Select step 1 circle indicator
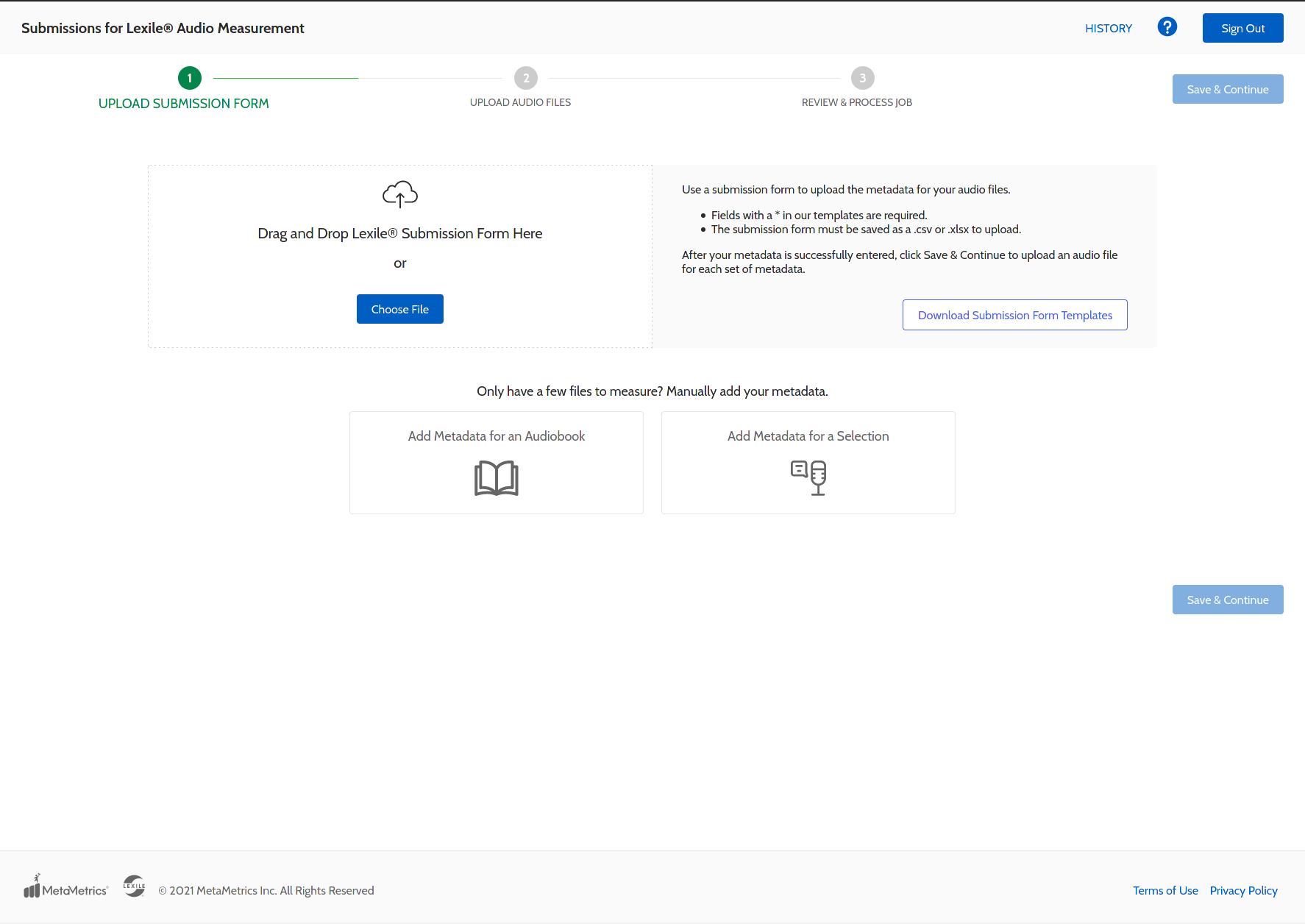The width and height of the screenshot is (1305, 924). [190, 78]
